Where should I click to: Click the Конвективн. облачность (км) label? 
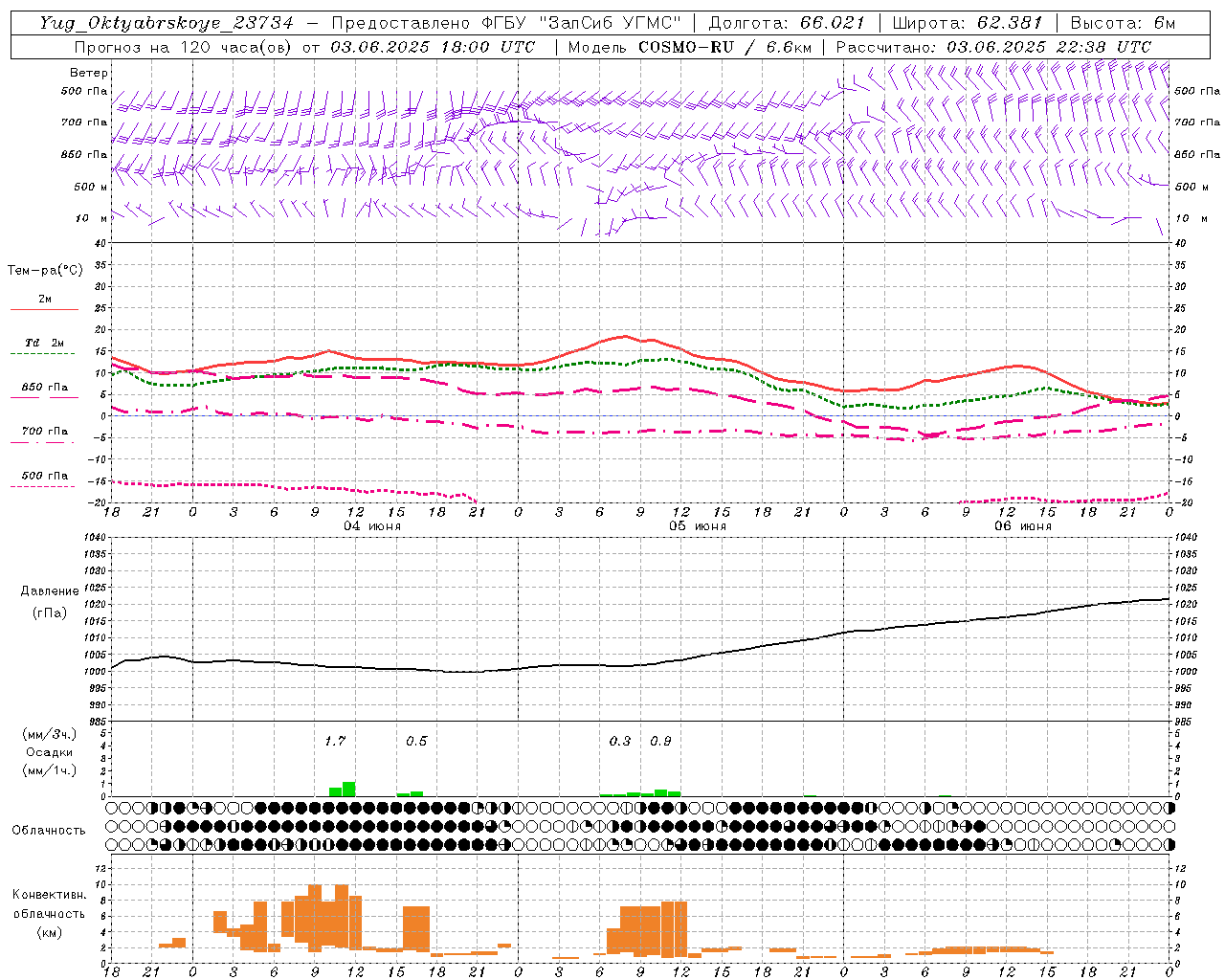click(x=49, y=913)
